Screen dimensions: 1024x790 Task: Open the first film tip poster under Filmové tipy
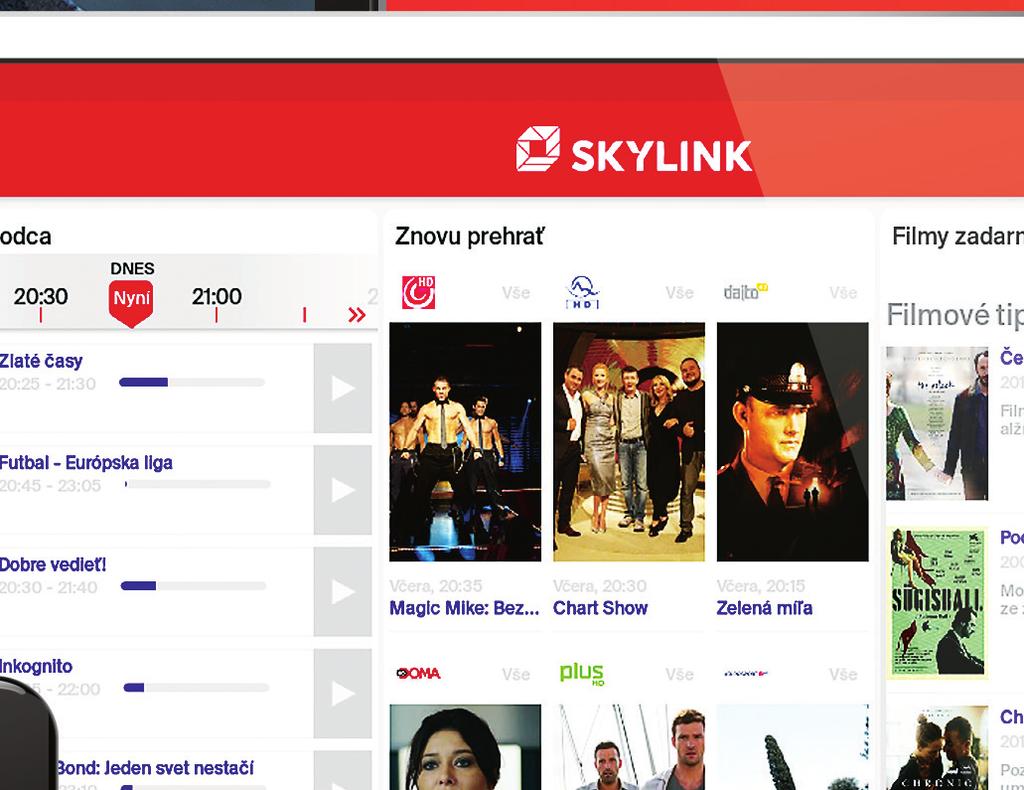point(937,424)
